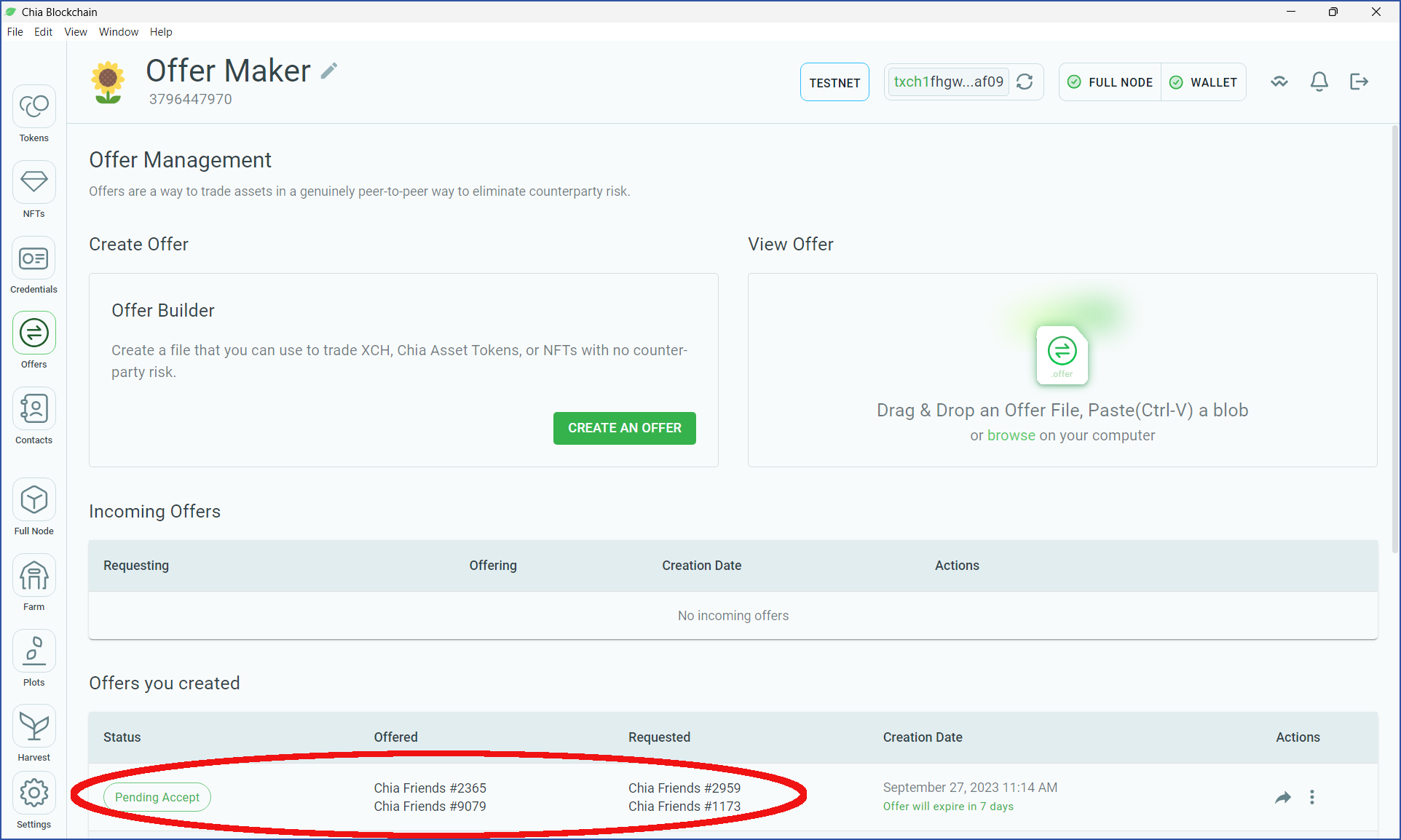Click the Offers you created heading
Screen dimensions: 1401x840
point(165,684)
